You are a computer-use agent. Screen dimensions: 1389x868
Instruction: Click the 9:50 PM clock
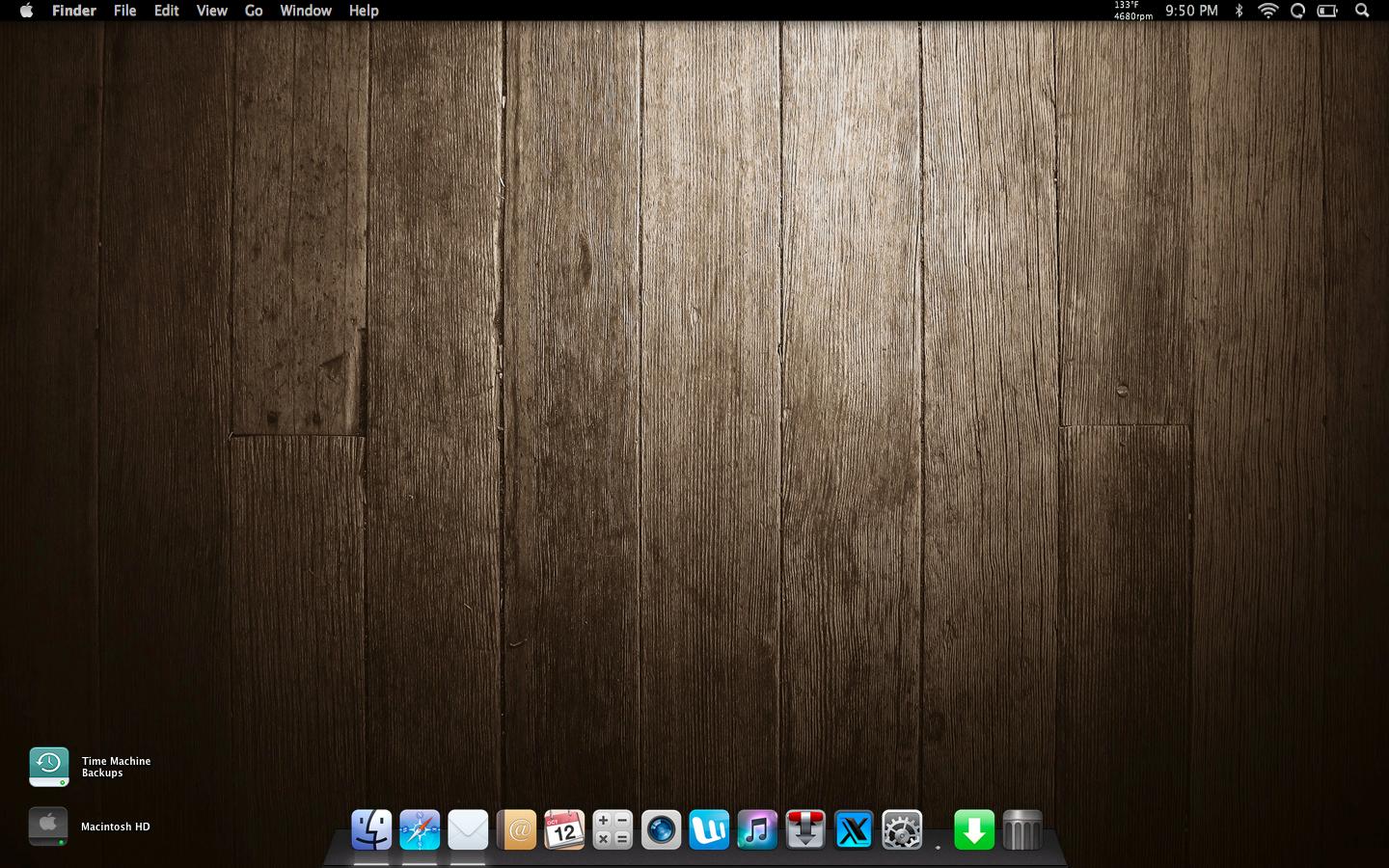[1191, 11]
